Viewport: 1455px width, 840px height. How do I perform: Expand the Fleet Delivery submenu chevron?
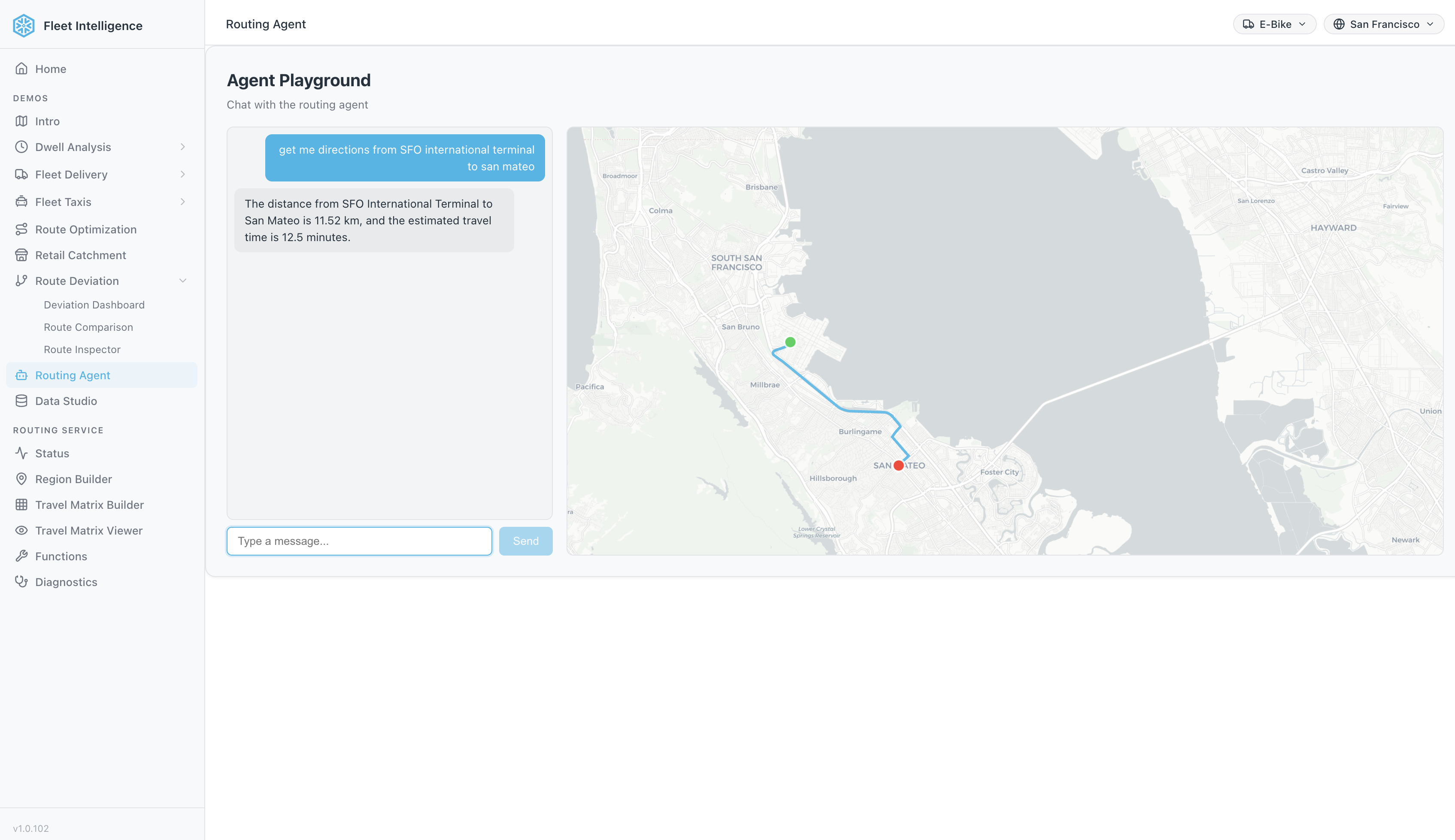tap(182, 174)
